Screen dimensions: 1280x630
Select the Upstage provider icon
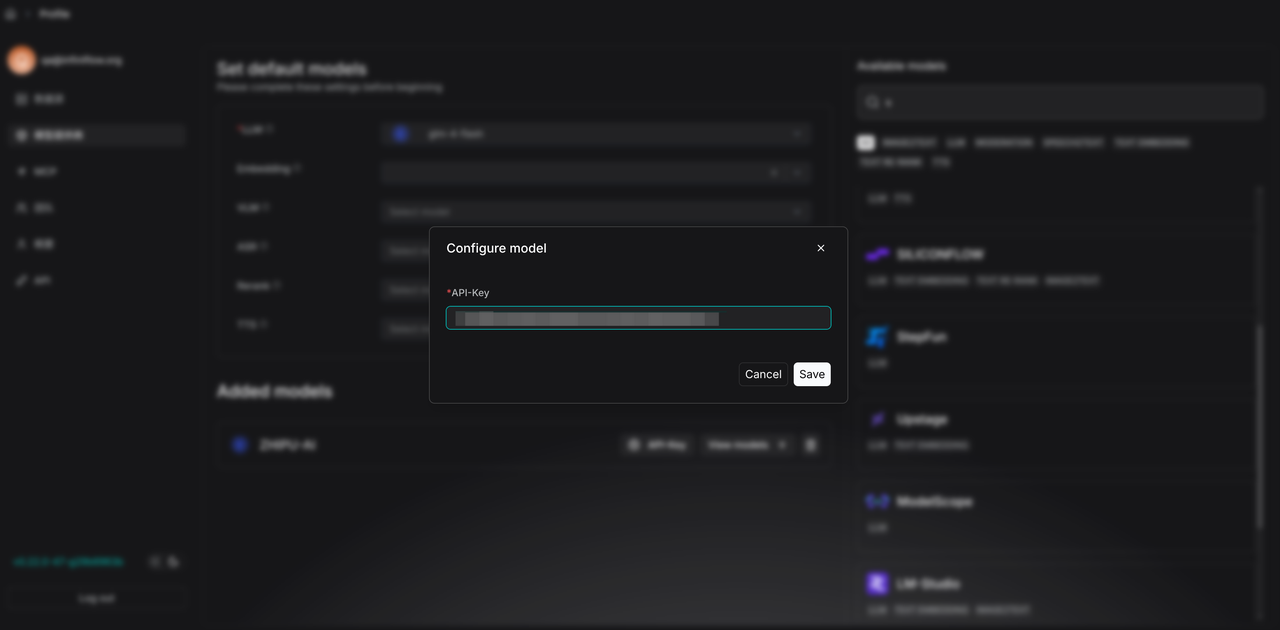[877, 419]
